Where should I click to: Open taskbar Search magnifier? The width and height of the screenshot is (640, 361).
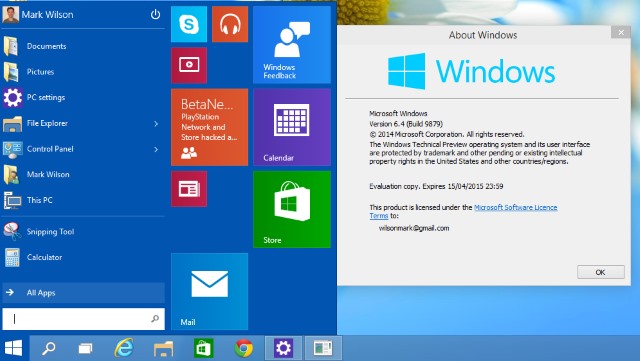(x=49, y=348)
